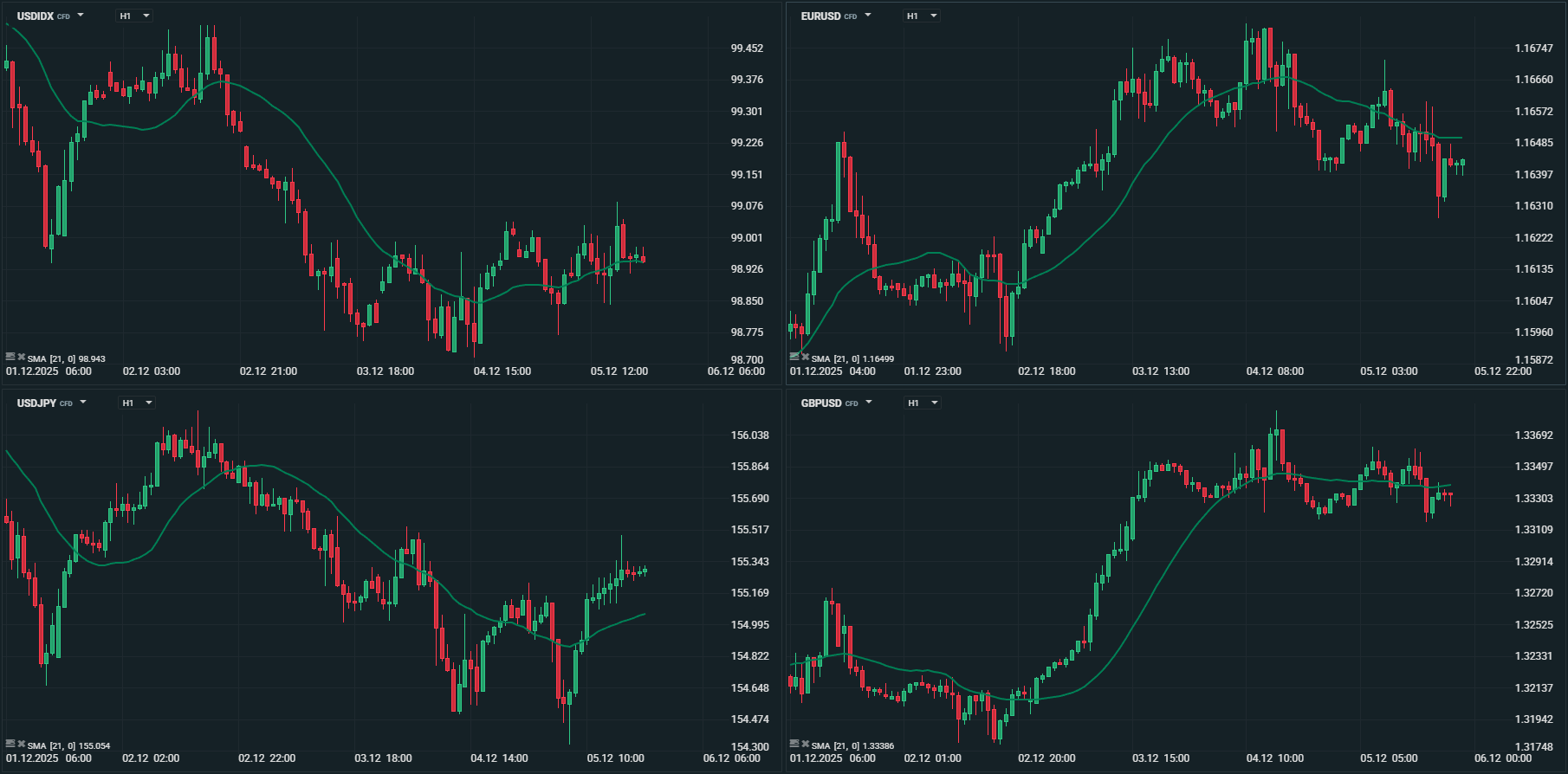
Task: Remove SMA indicator from USDJPY chart
Action: 22,743
